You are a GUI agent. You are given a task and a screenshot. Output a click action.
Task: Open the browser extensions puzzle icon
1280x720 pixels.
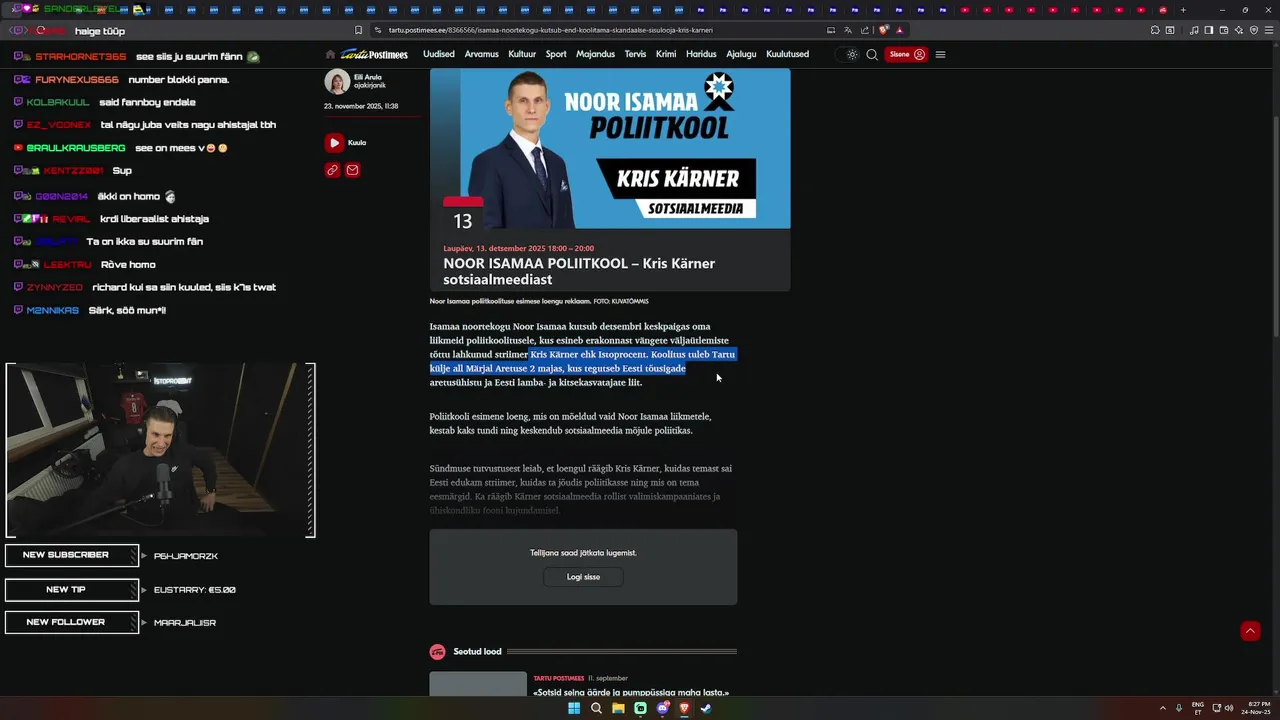coord(1155,30)
